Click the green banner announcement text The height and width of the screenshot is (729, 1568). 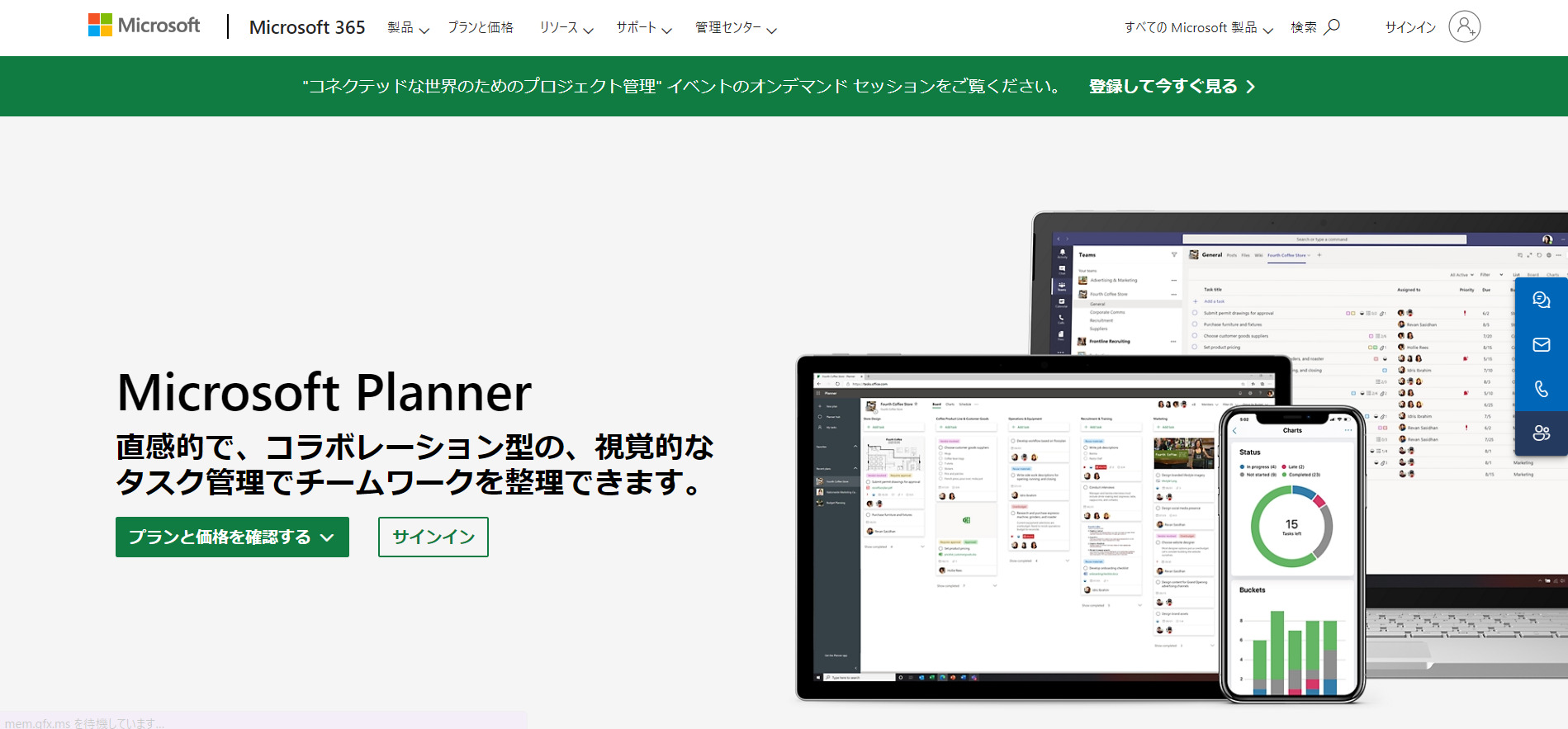coord(682,86)
